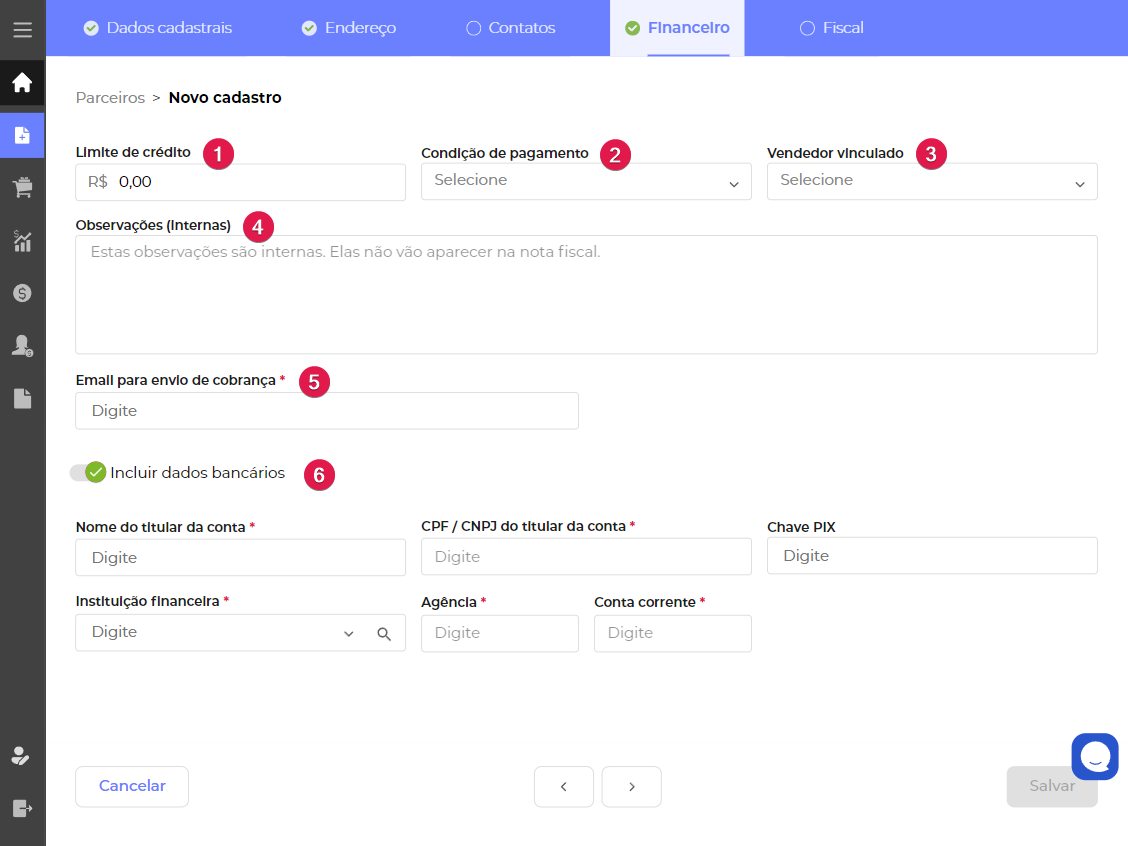Open the shopping cart icon in sidebar

[22, 187]
